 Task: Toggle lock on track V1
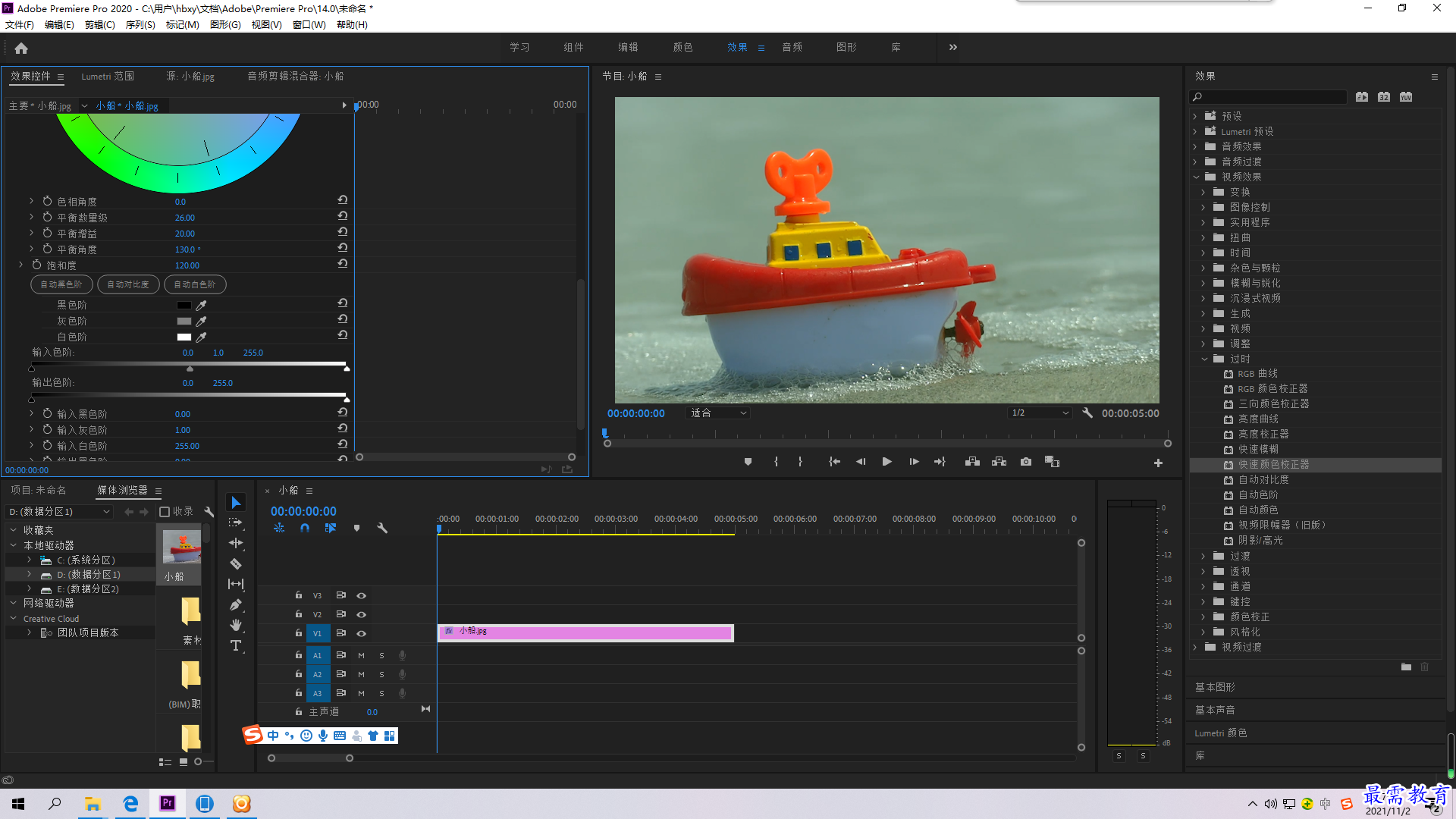coord(299,633)
